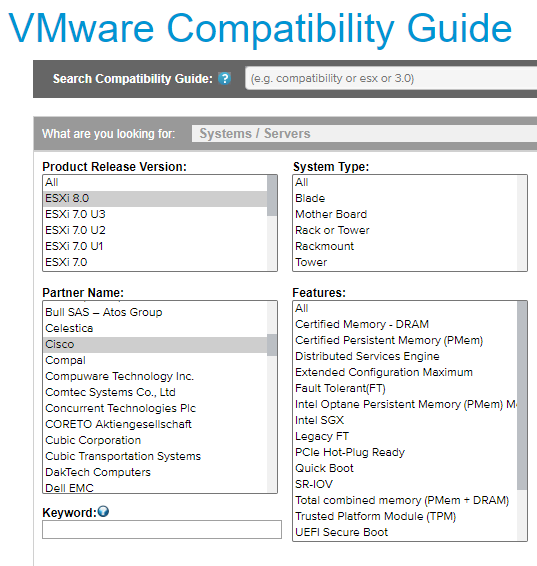
Task: Choose Rackmount system type
Action: [x=405, y=246]
